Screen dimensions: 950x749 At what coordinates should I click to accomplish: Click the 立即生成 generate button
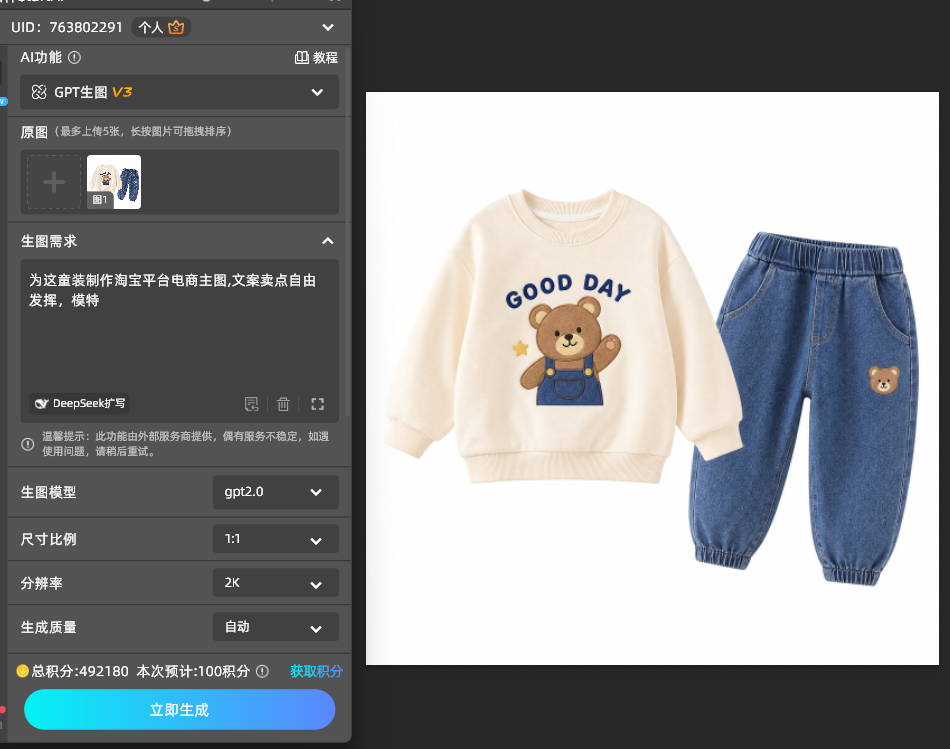(x=179, y=710)
